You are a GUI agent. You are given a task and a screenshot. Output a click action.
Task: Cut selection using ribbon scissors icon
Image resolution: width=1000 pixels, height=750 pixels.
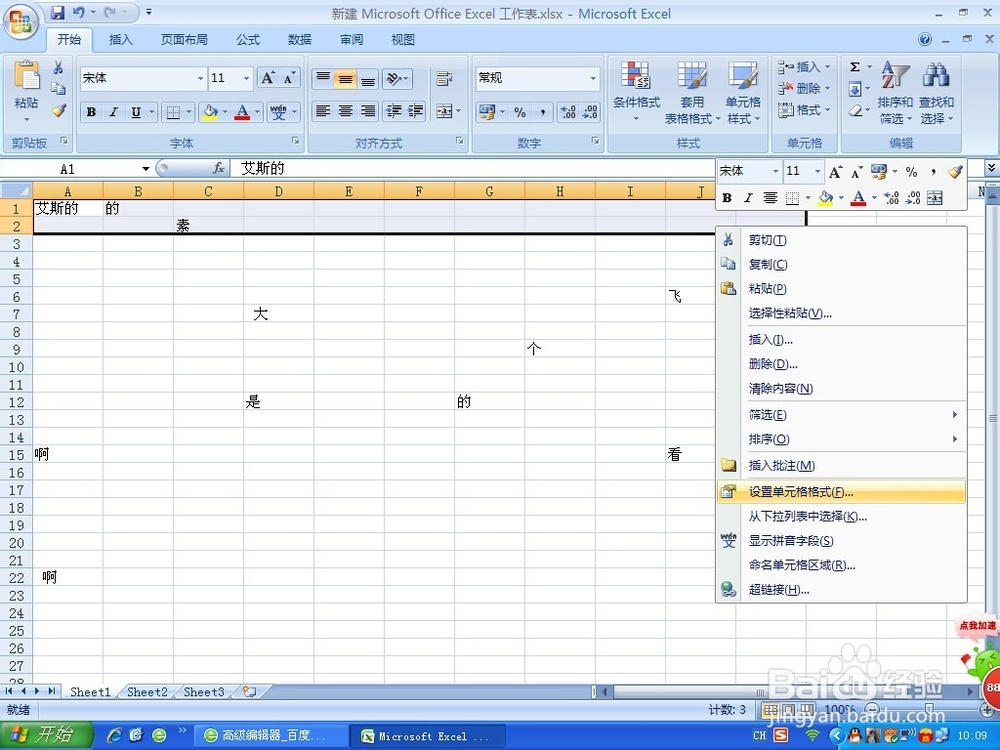(x=58, y=68)
